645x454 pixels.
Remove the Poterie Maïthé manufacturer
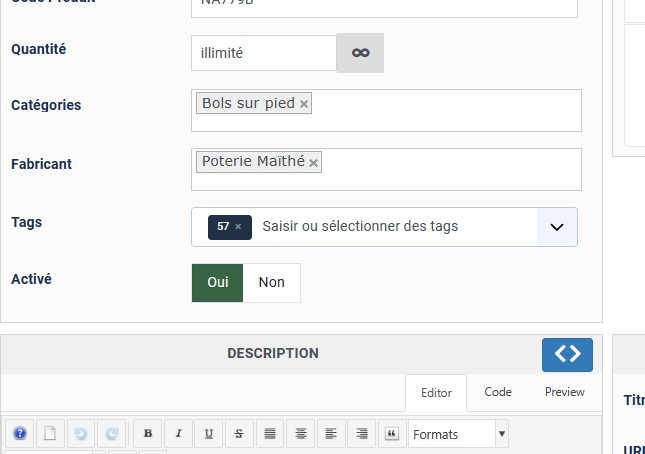[314, 162]
